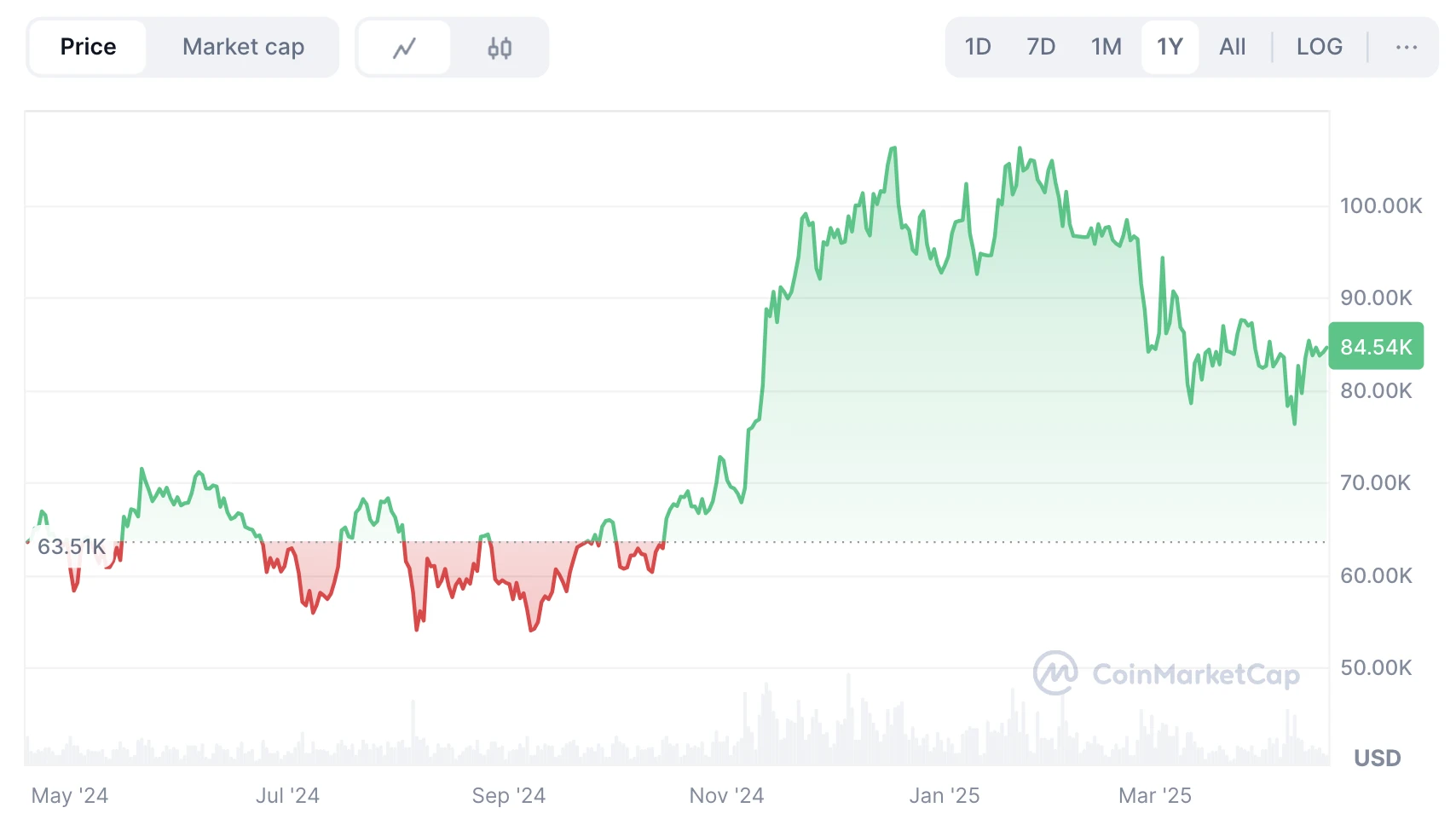Click the USD currency label
1456x825 pixels.
pyautogui.click(x=1377, y=758)
